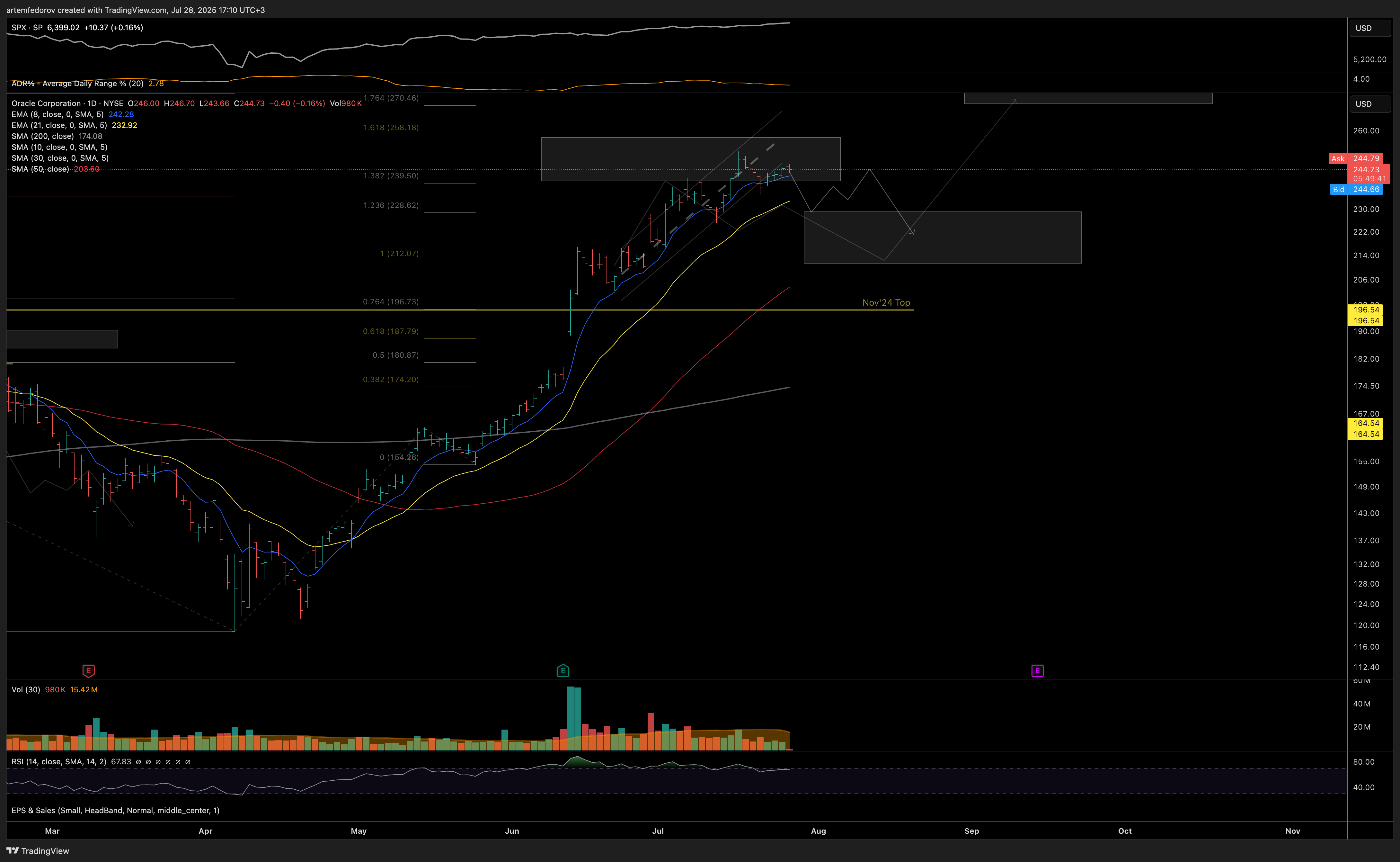Click the blue Bid 244.66 price label
The width and height of the screenshot is (1400, 862).
pos(1357,189)
